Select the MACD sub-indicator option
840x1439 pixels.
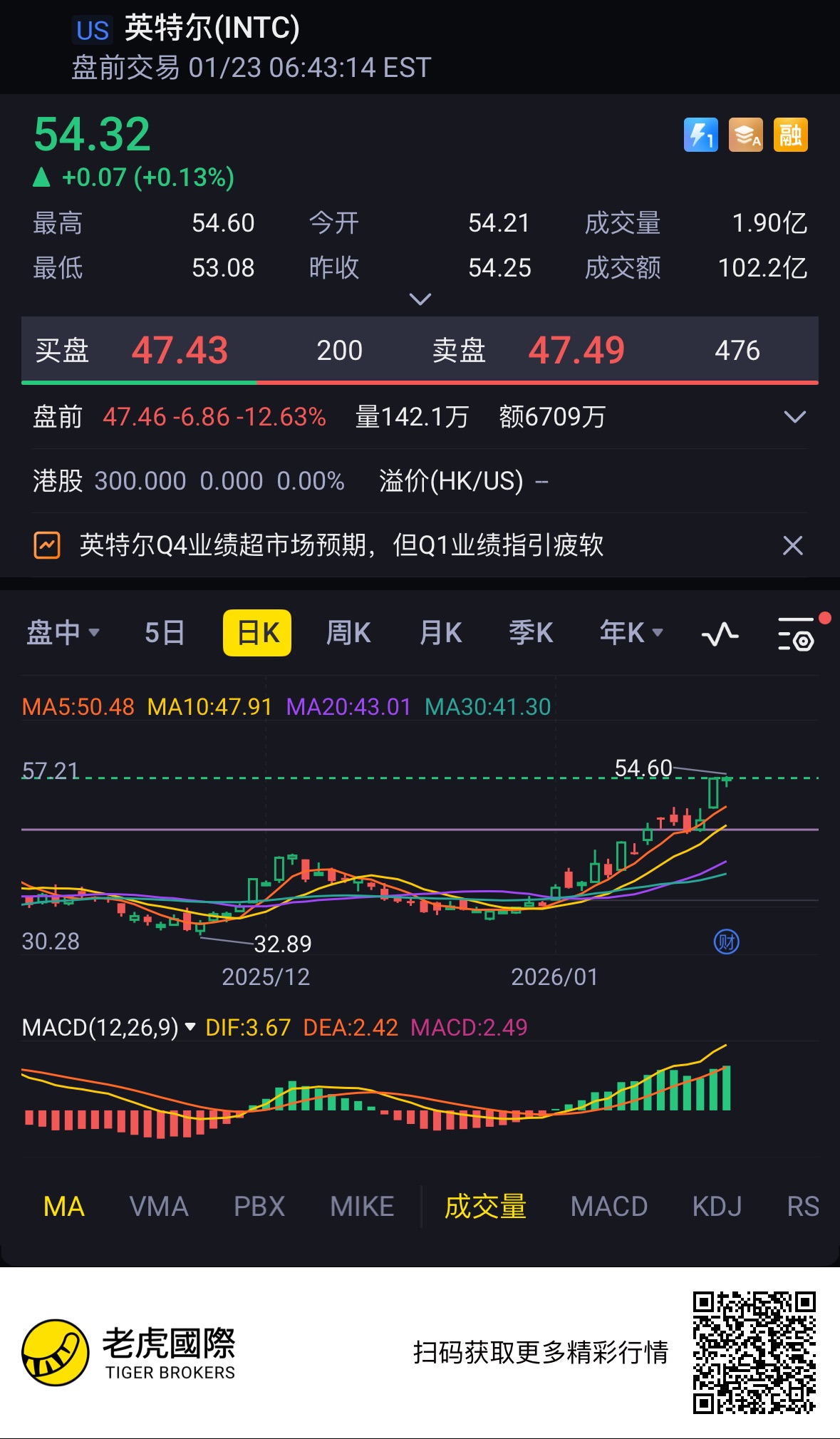tap(609, 1207)
